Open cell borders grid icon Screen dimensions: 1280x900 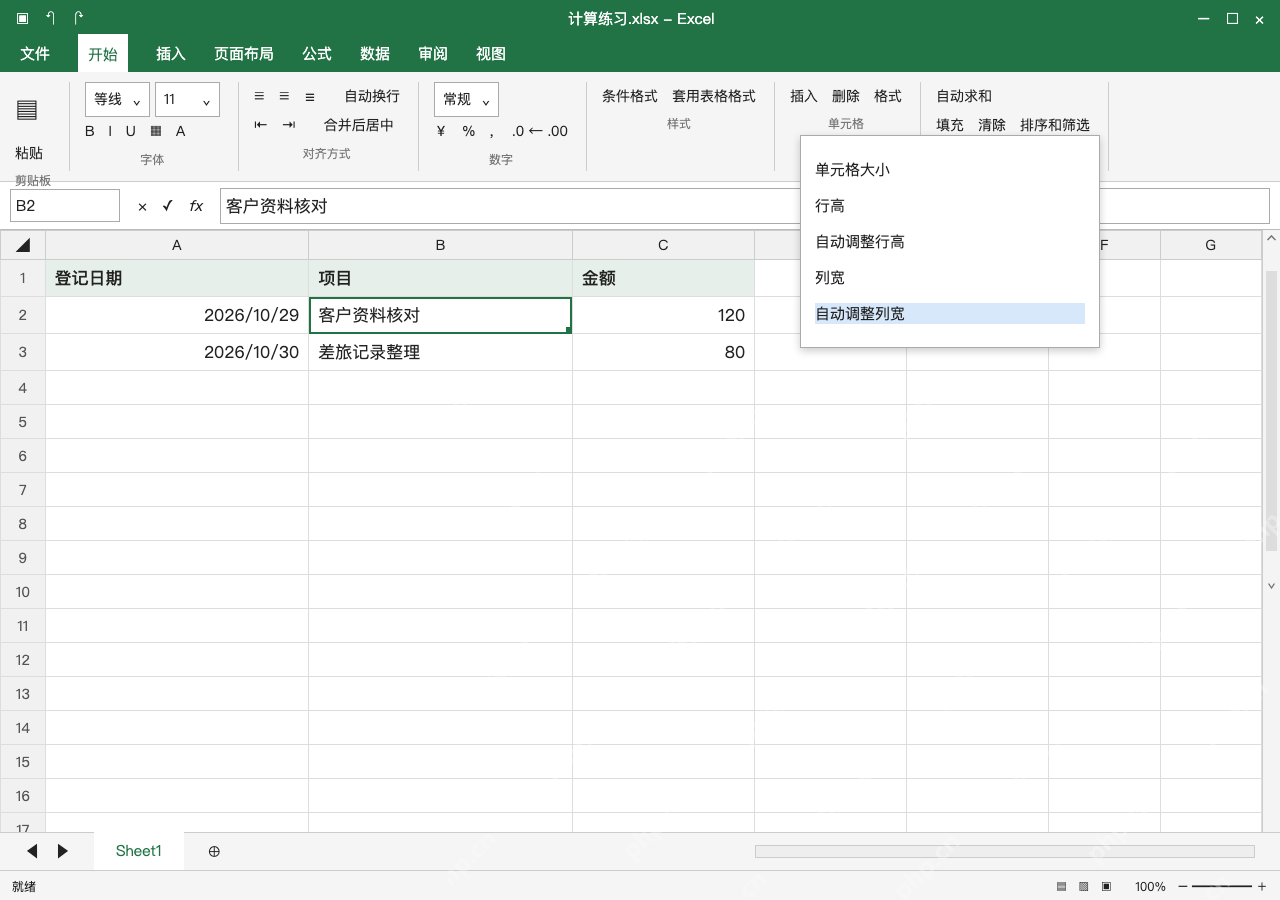[x=156, y=131]
